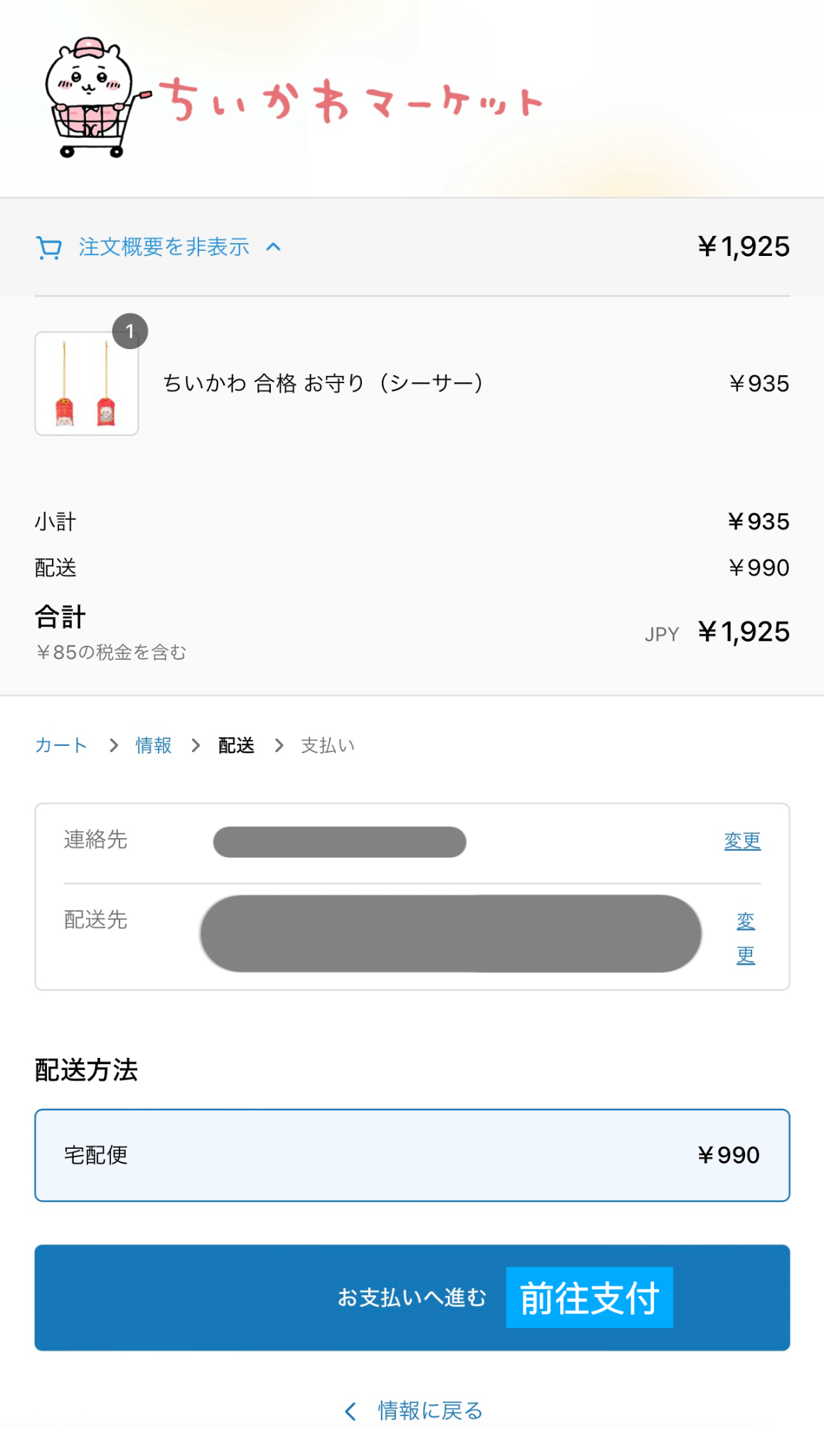Click the chevron after カート in breadcrumb

(113, 745)
